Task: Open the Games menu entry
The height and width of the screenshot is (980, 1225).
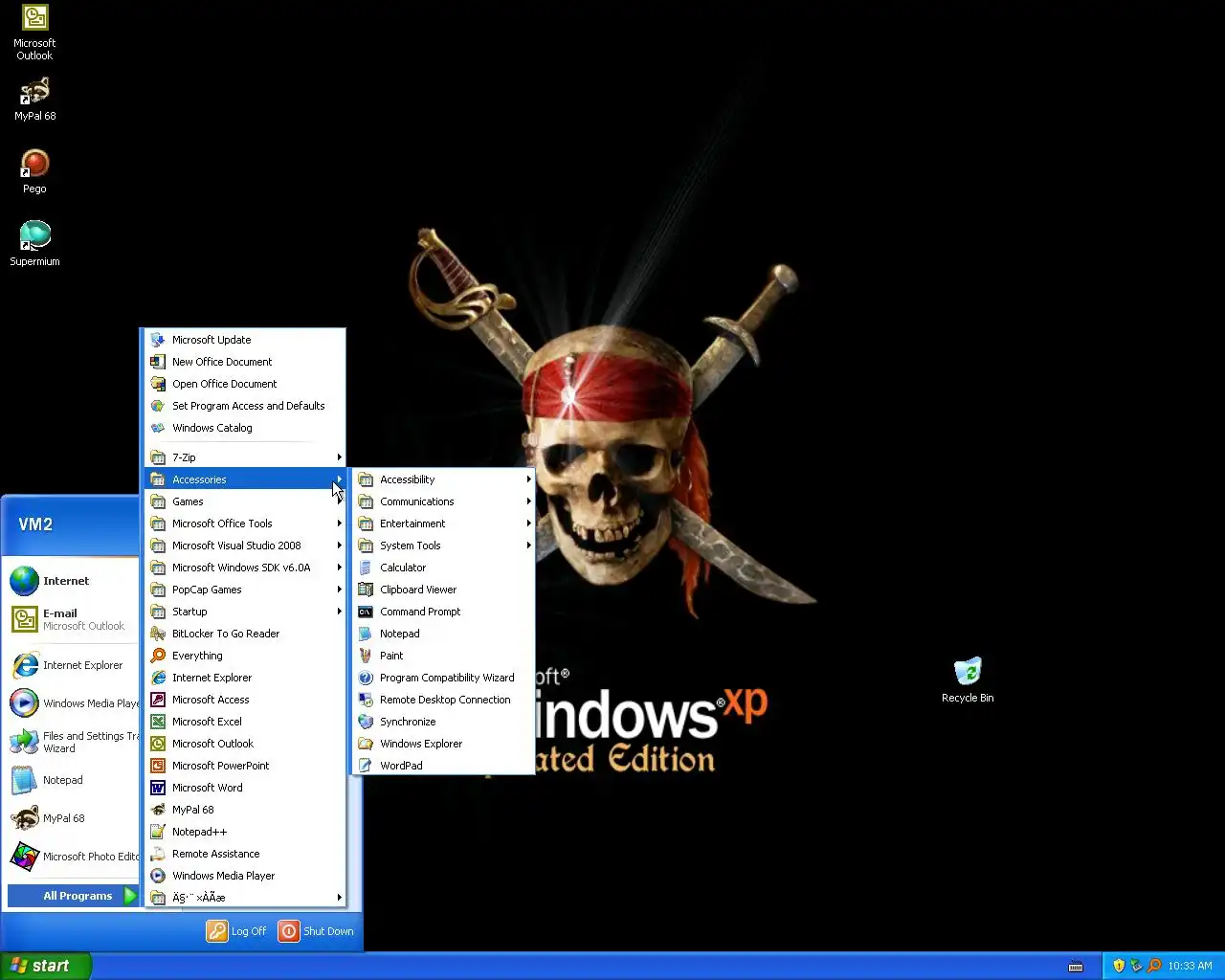Action: pos(245,501)
